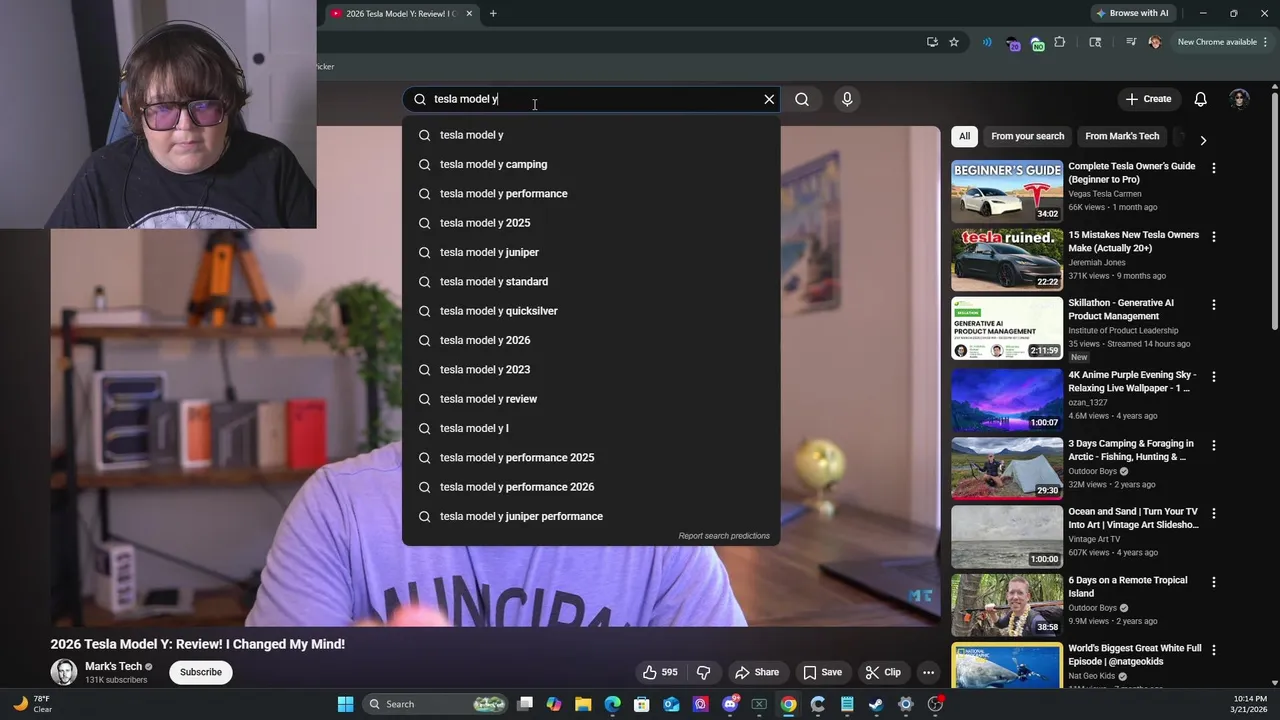Choose suggestion 'tesla model y performance'
Image resolution: width=1280 pixels, height=720 pixels.
pos(591,194)
